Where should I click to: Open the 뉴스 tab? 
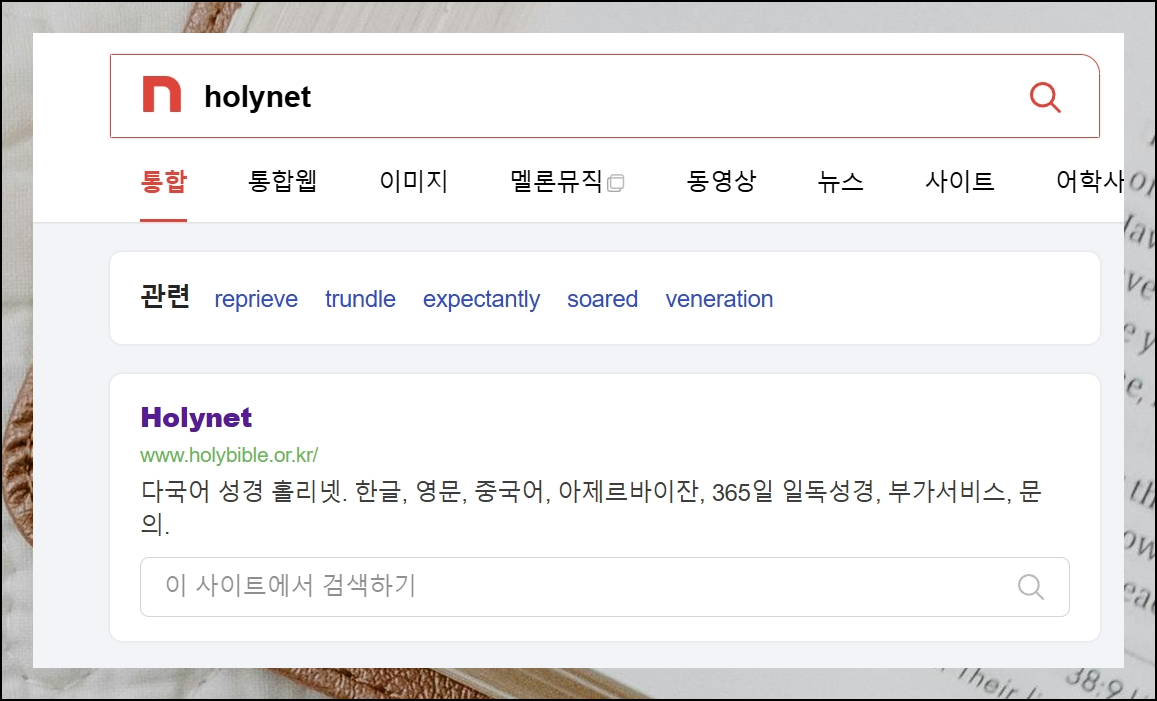[x=840, y=182]
